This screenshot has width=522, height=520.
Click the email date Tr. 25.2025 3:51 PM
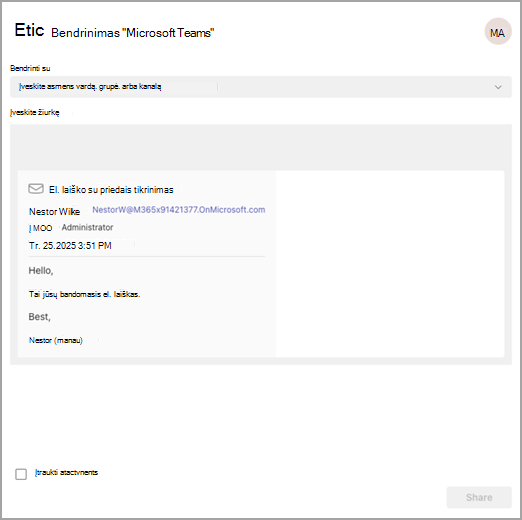pos(70,246)
